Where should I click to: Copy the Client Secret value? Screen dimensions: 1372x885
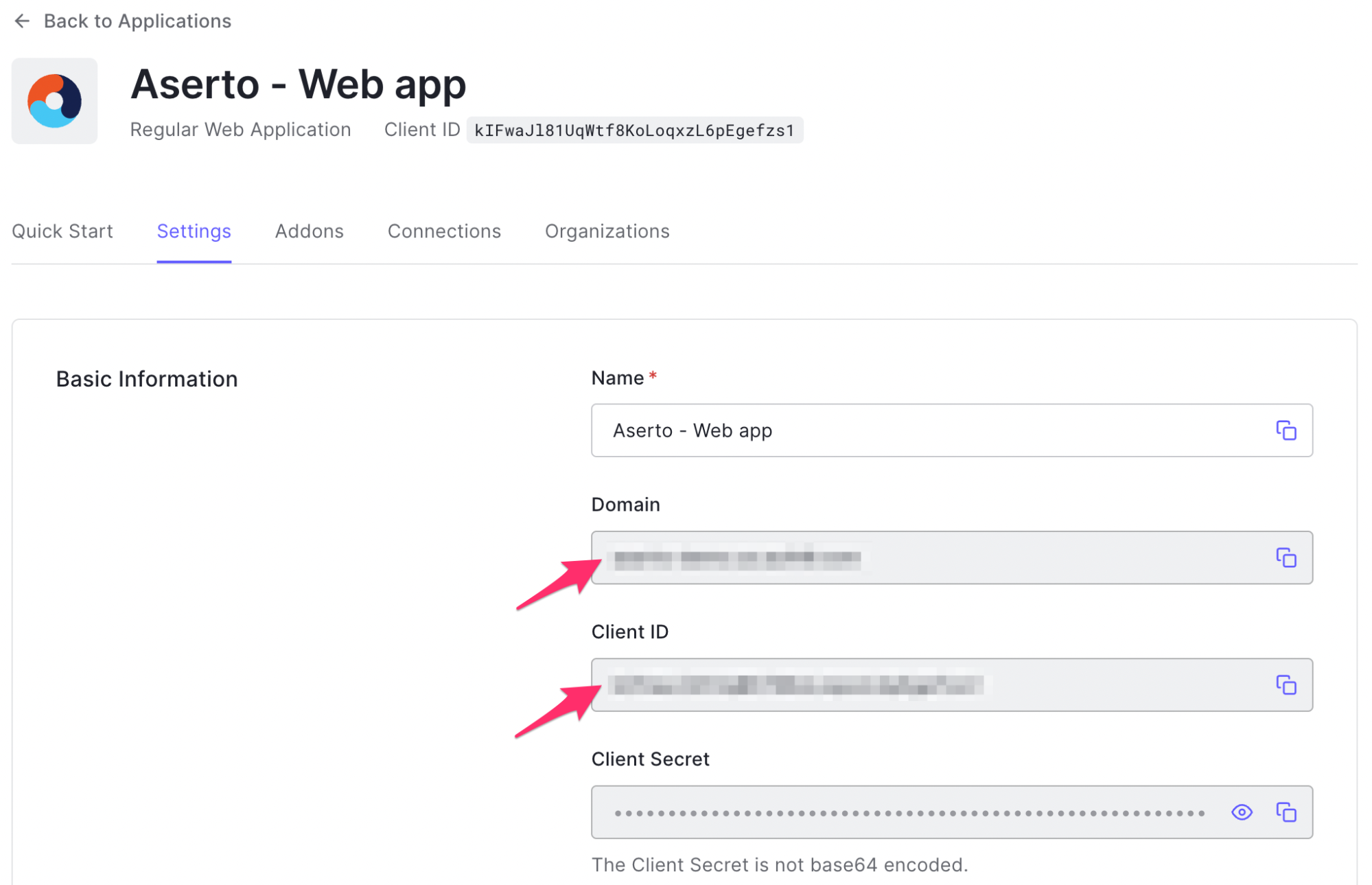(1286, 812)
